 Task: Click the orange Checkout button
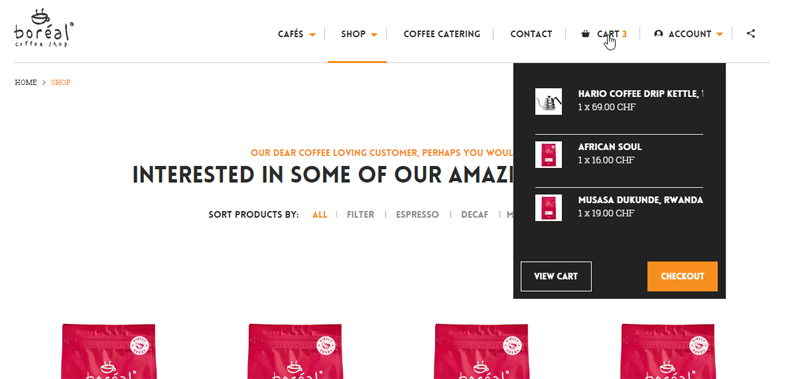(x=682, y=276)
